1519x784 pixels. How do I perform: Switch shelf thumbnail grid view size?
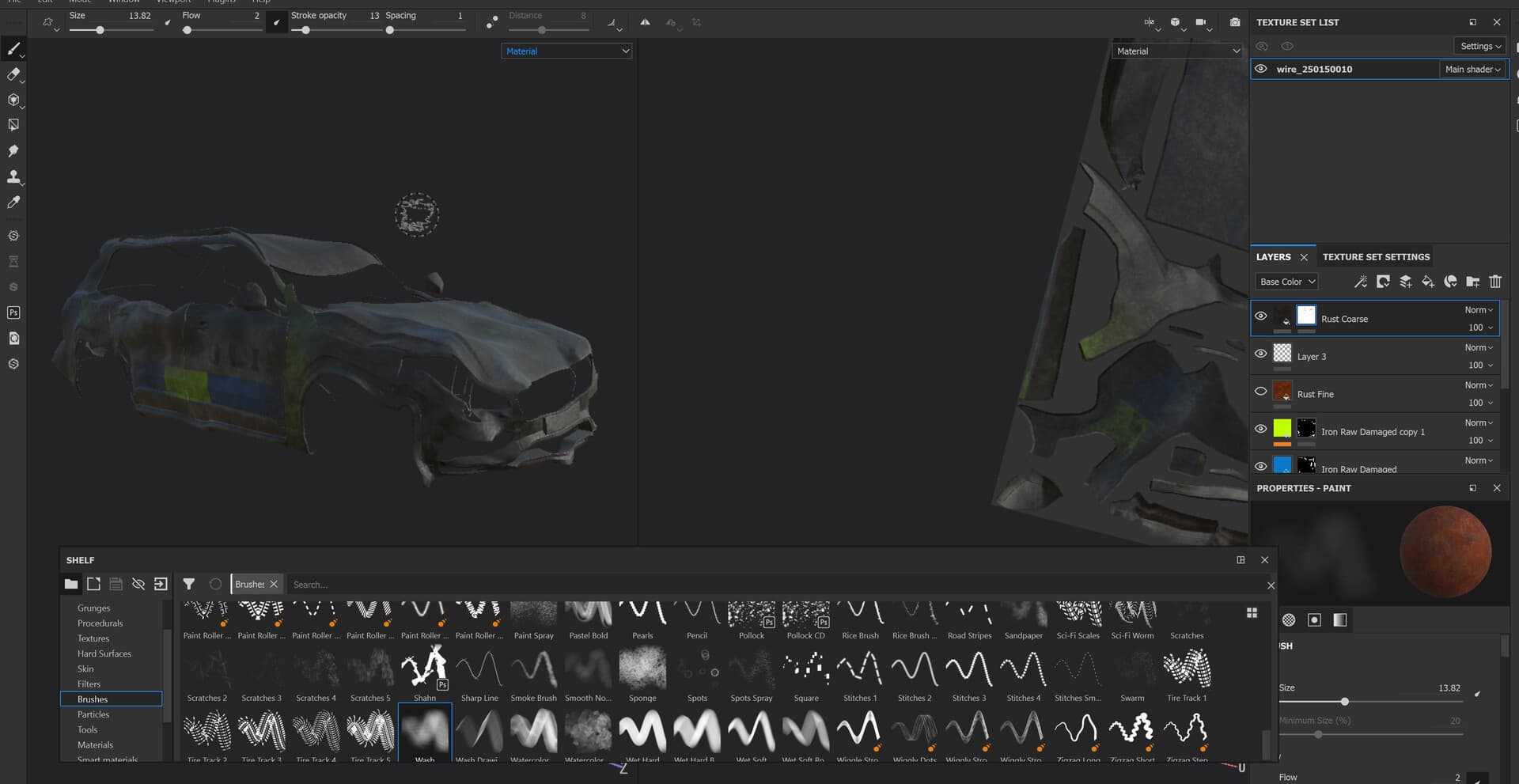[1252, 613]
